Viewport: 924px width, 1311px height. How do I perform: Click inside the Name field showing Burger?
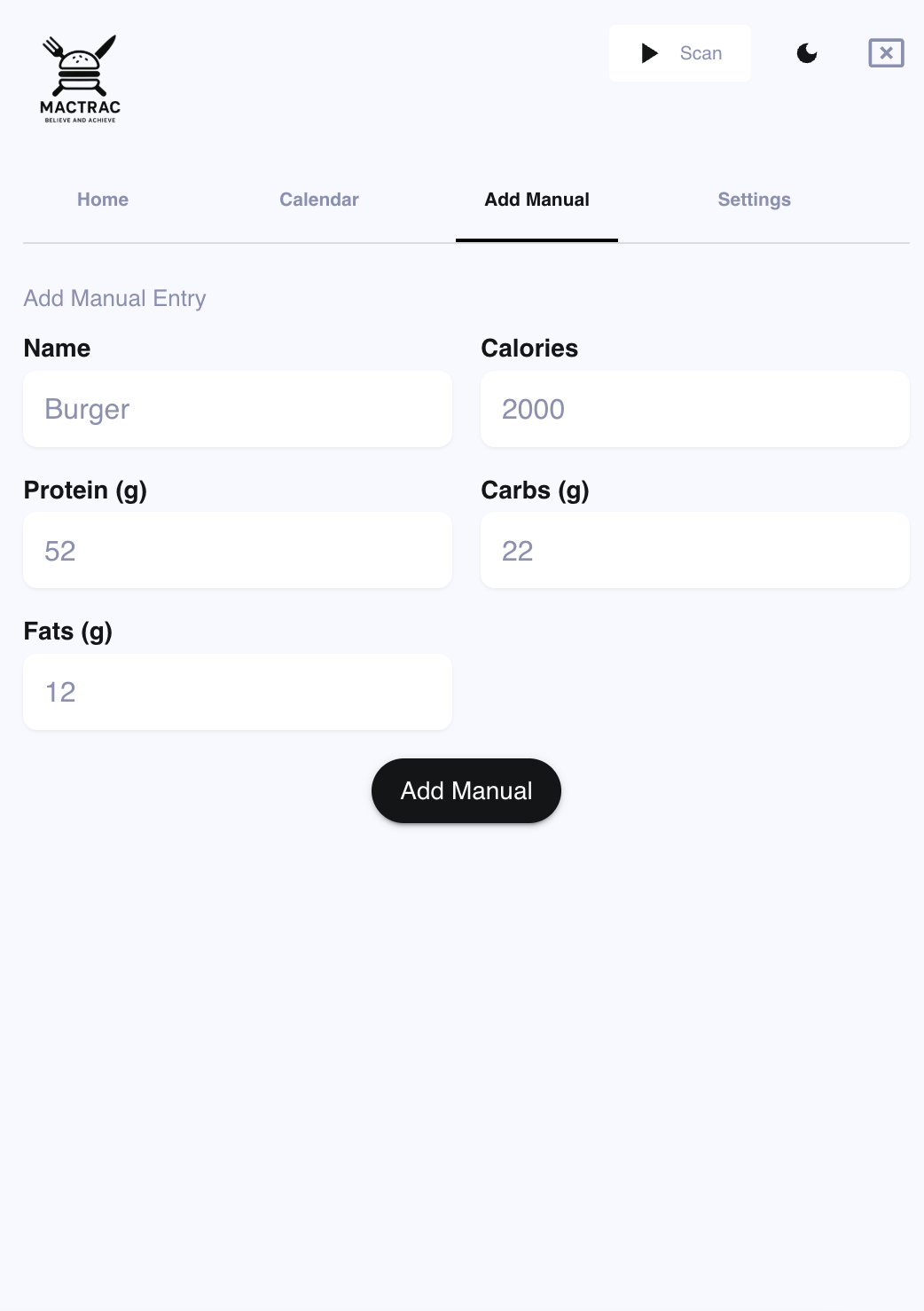pyautogui.click(x=237, y=409)
